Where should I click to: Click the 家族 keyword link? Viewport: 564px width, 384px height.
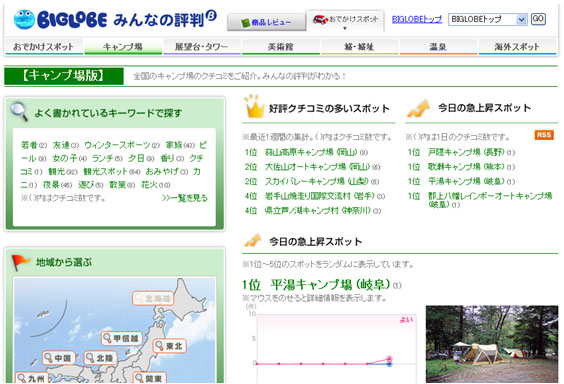(x=174, y=145)
